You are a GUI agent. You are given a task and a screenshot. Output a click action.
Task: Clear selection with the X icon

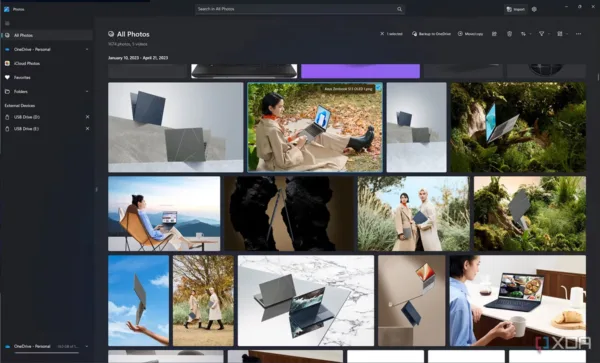point(382,34)
